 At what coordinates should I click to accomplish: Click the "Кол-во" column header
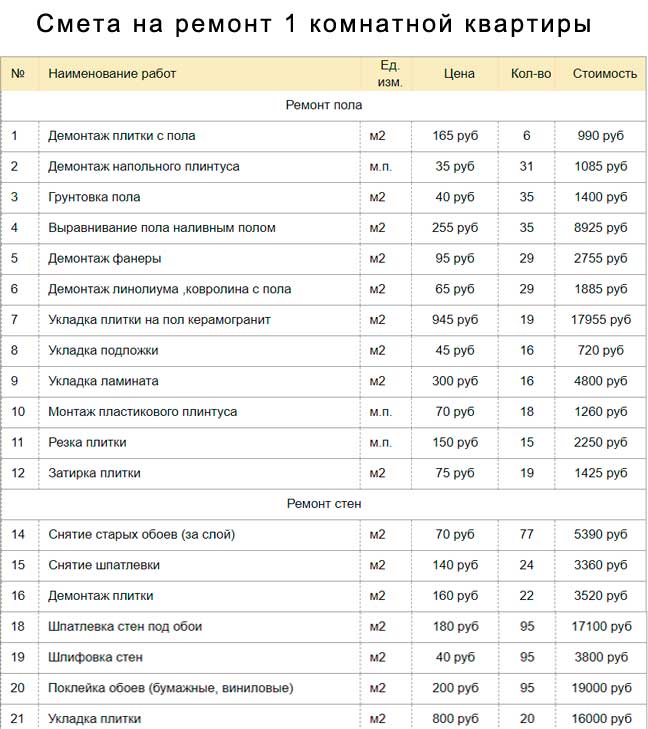point(531,74)
